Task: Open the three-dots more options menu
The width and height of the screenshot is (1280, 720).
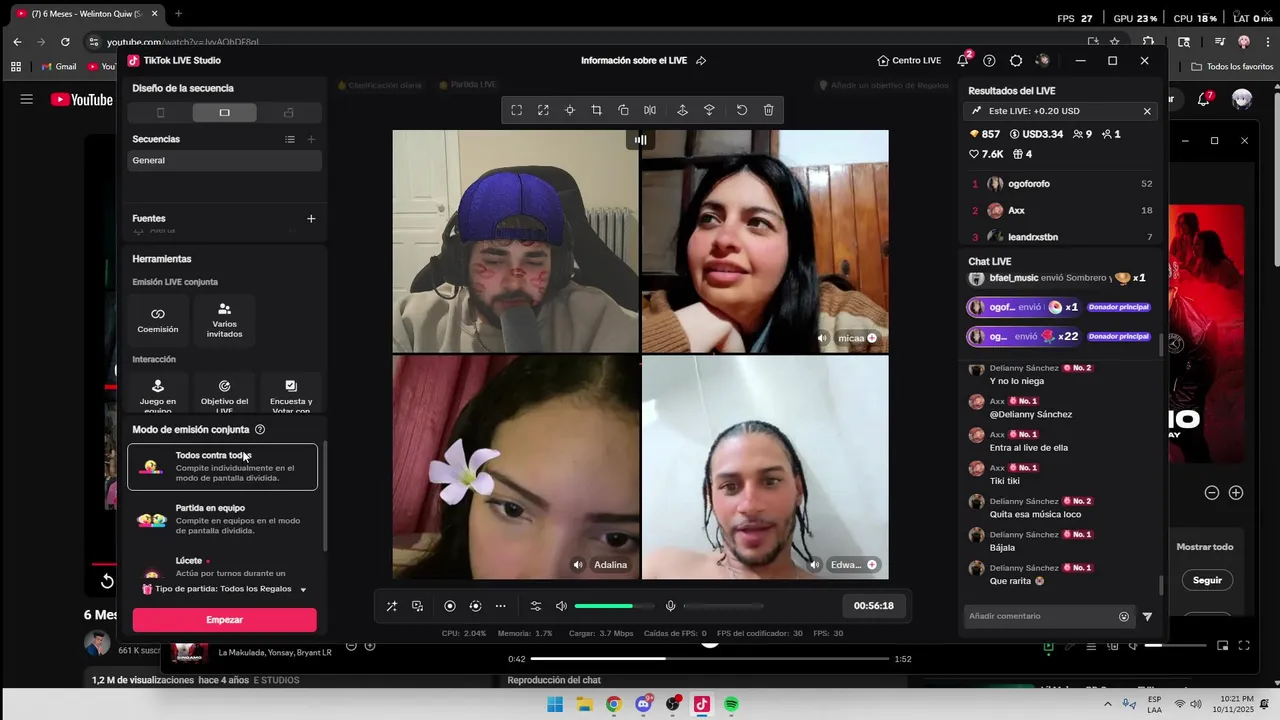Action: 500,606
